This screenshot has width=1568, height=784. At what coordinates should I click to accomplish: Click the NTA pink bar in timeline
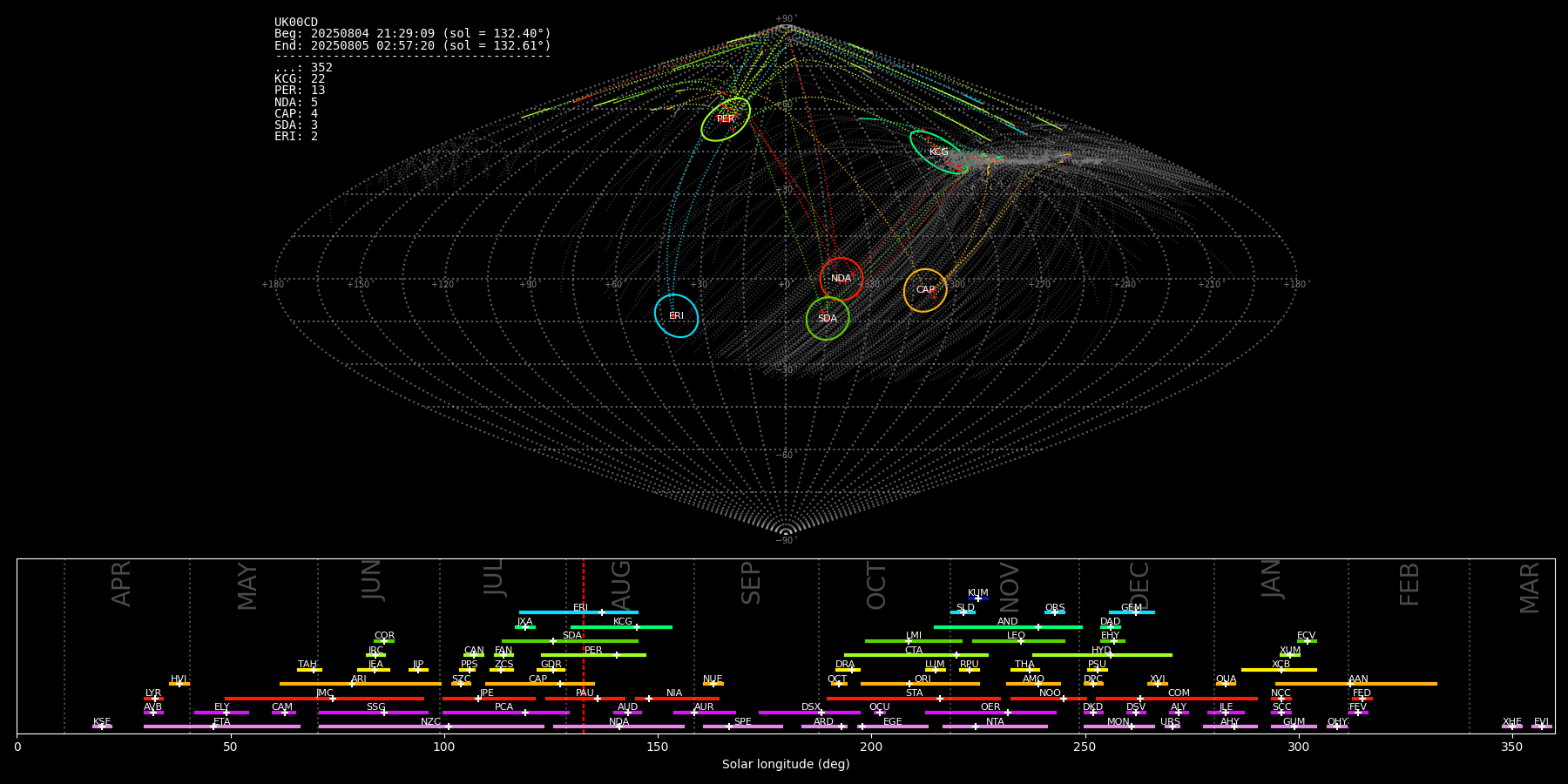click(995, 727)
